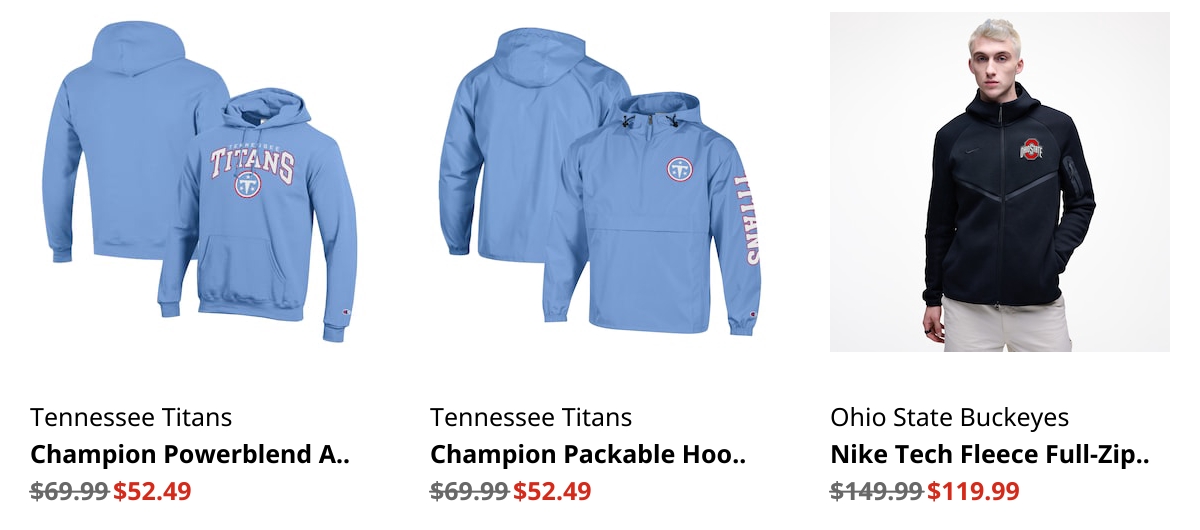Open the Champion Packable Hoo.. product title

[x=588, y=455]
